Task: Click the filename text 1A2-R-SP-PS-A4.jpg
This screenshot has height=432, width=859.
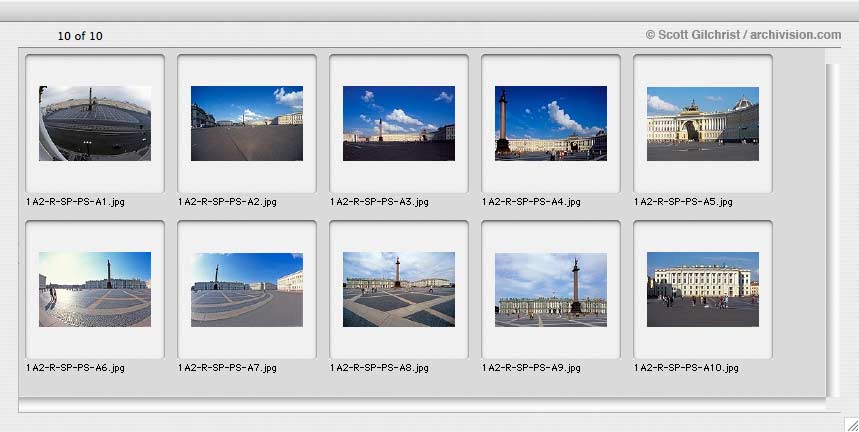Action: 531,202
